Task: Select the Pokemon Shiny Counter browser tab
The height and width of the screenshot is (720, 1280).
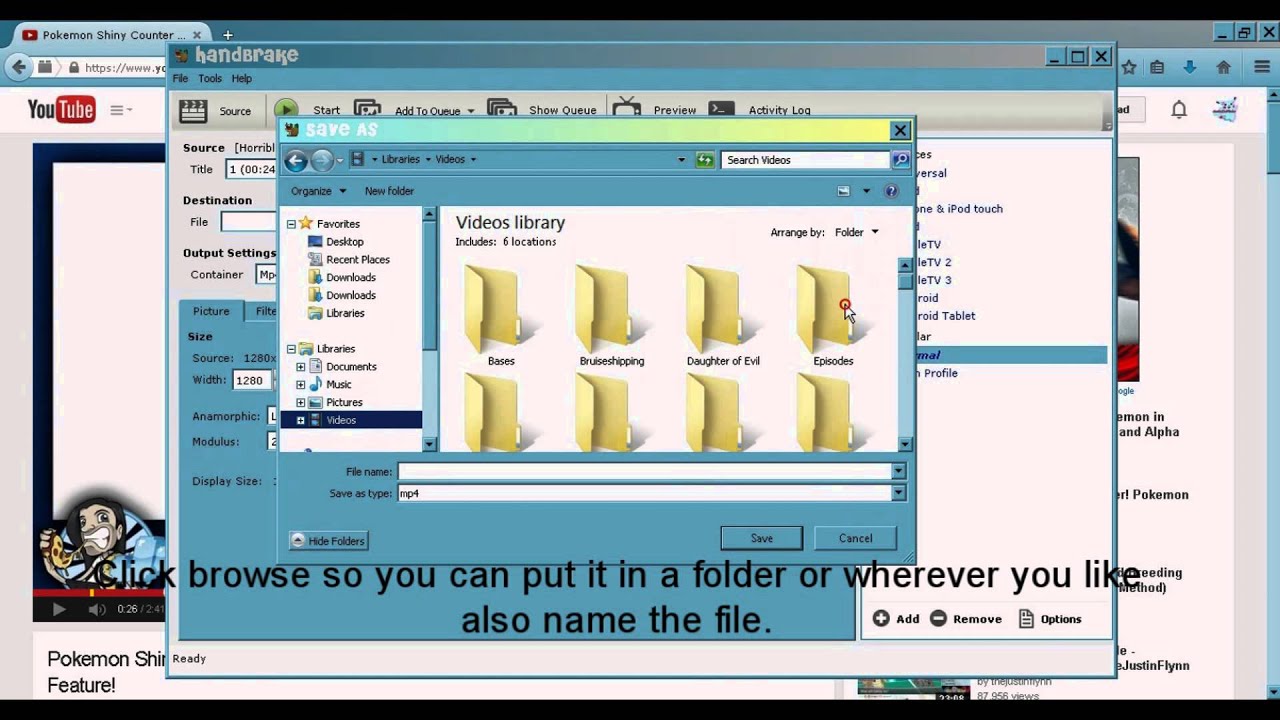Action: (112, 34)
